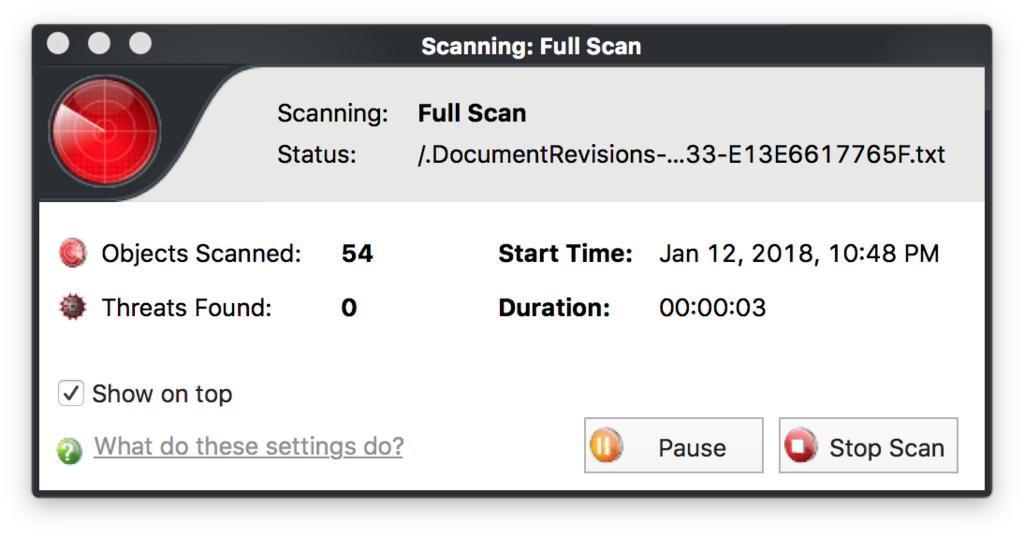Click the Objects Scanned red disc icon
1024x537 pixels.
(72, 253)
